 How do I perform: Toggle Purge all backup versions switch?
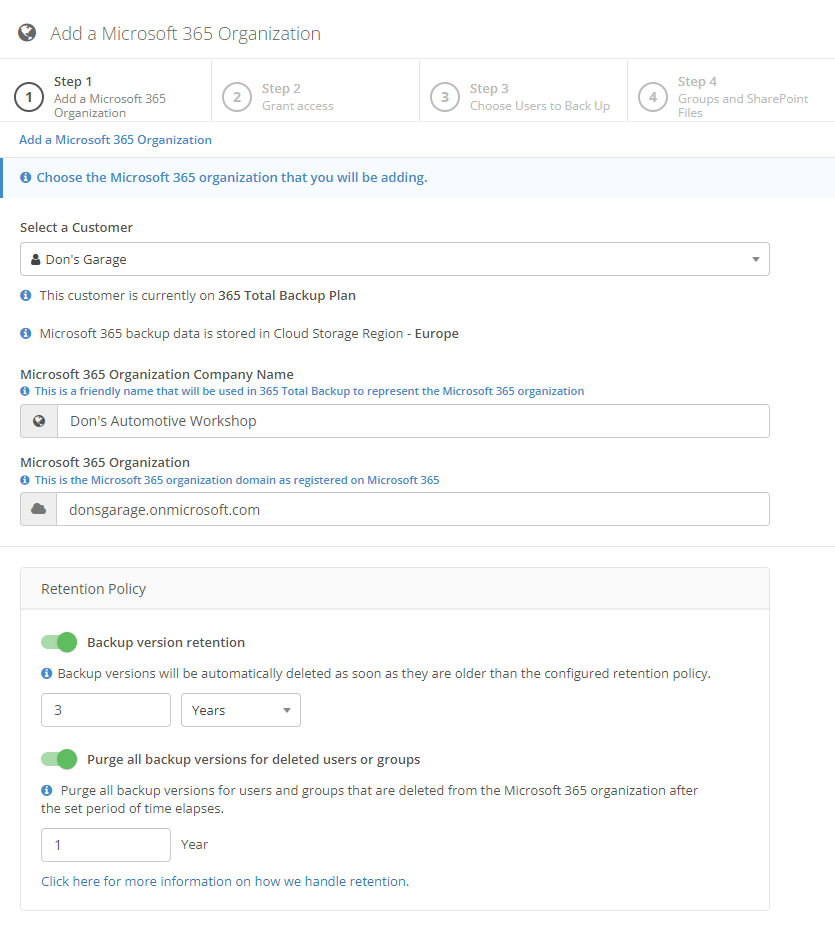click(x=59, y=759)
